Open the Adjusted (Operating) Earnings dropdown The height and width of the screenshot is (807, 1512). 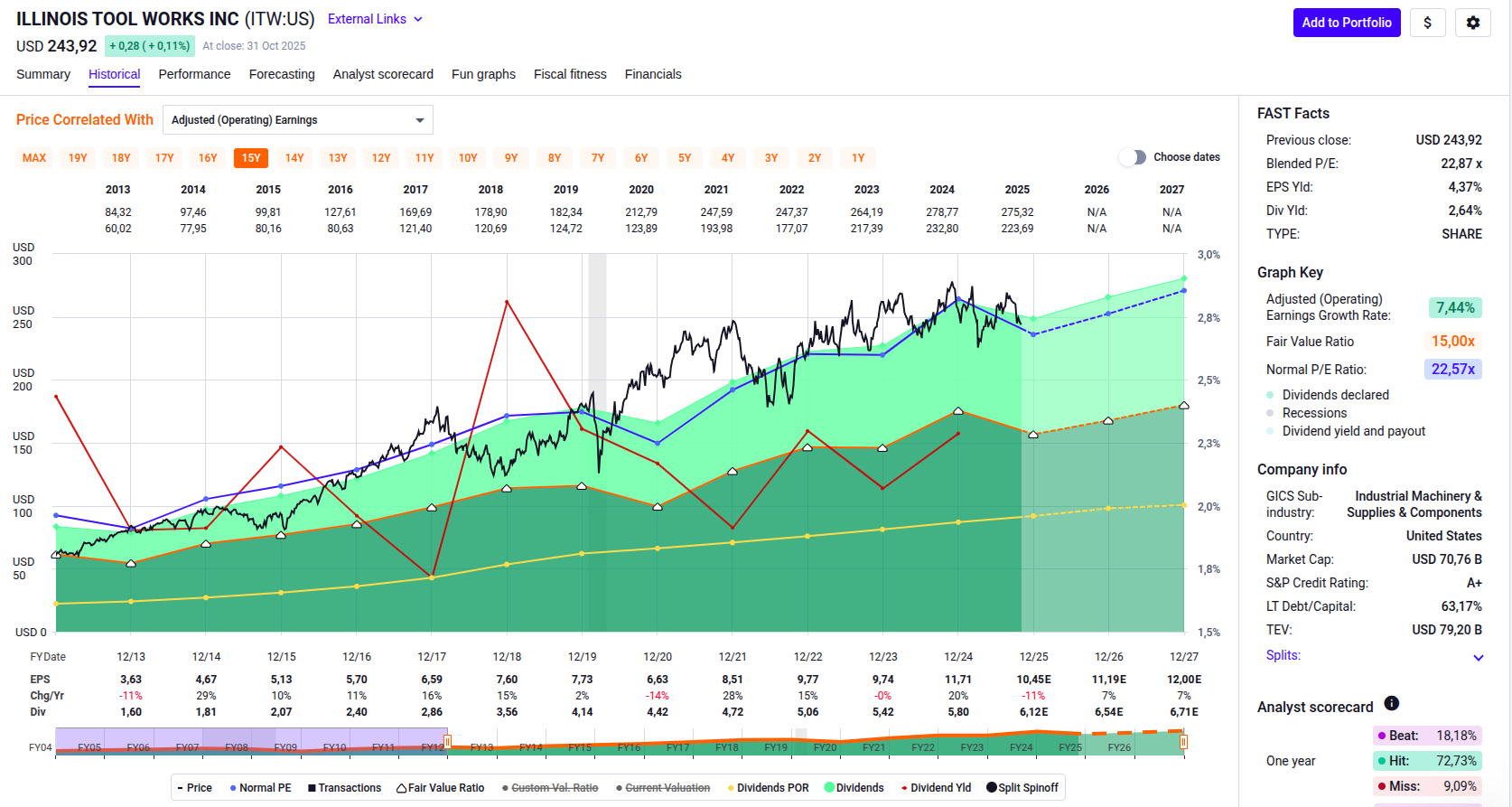[x=297, y=120]
